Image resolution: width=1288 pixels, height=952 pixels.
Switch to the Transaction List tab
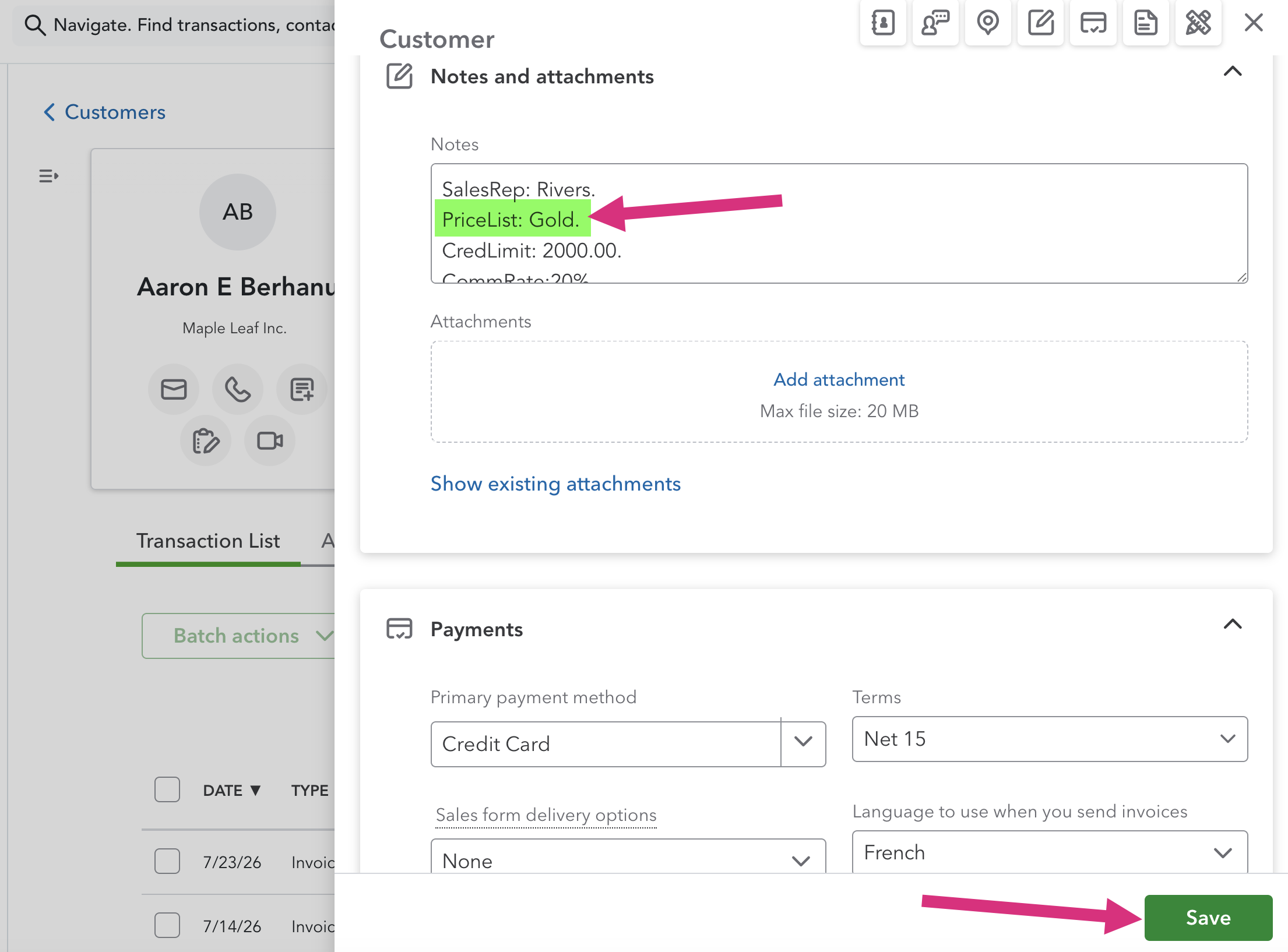tap(208, 541)
